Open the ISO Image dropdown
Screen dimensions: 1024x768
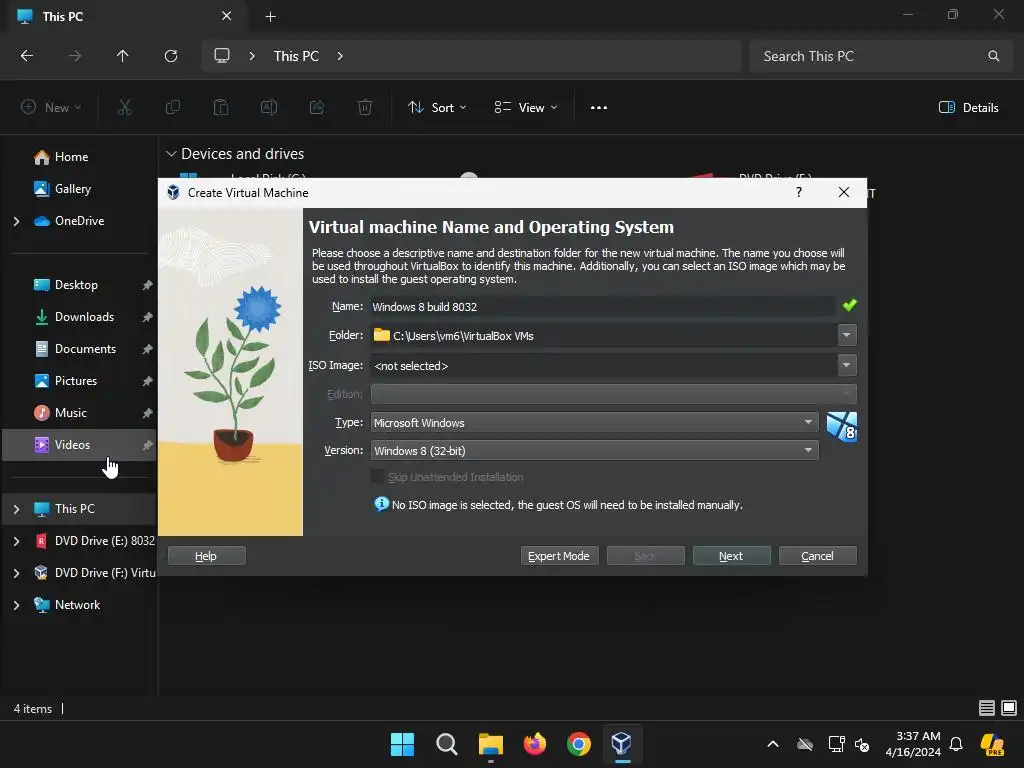point(846,365)
